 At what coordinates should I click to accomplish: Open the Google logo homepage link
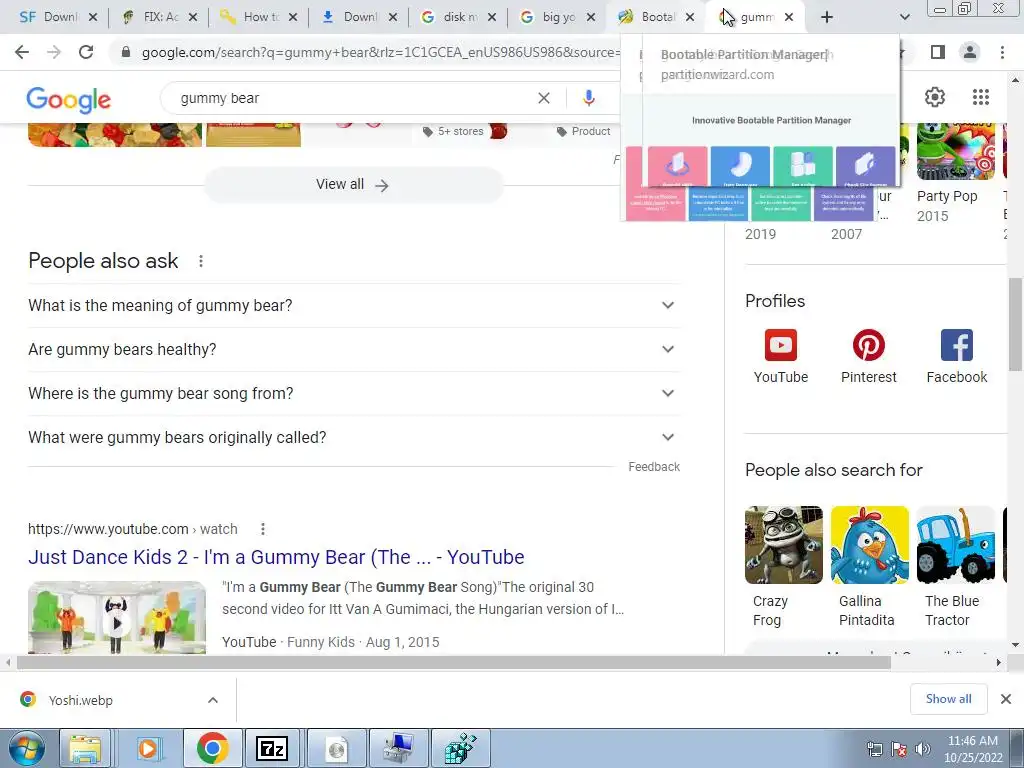69,100
